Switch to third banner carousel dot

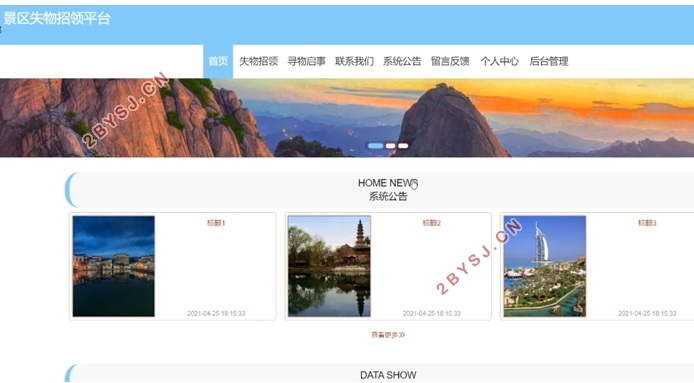[403, 146]
